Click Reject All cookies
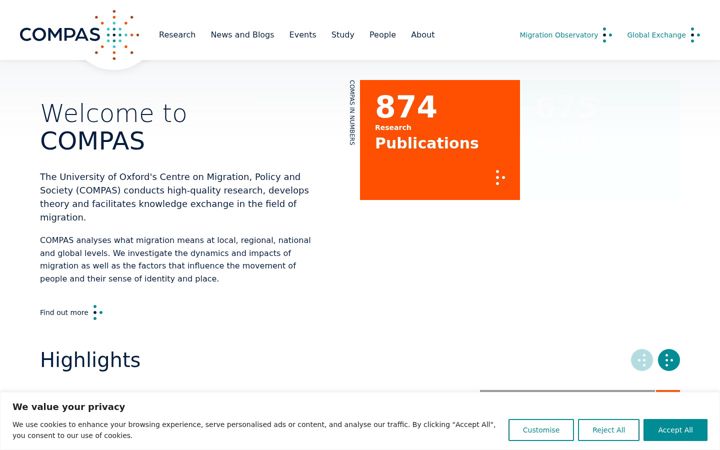Image resolution: width=720 pixels, height=450 pixels. click(x=608, y=430)
